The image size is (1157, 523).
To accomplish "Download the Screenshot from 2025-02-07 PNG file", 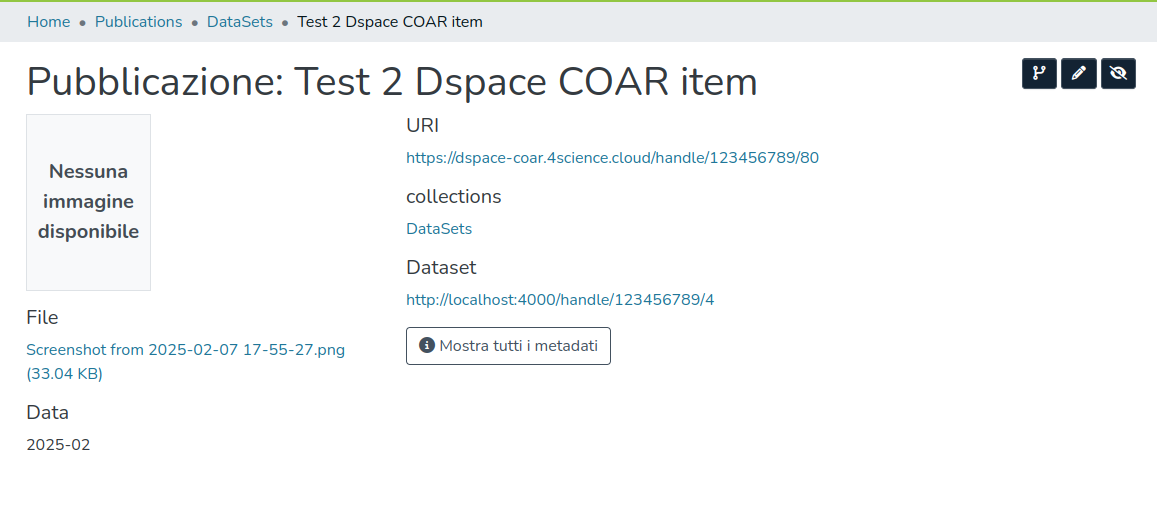I will tap(185, 350).
